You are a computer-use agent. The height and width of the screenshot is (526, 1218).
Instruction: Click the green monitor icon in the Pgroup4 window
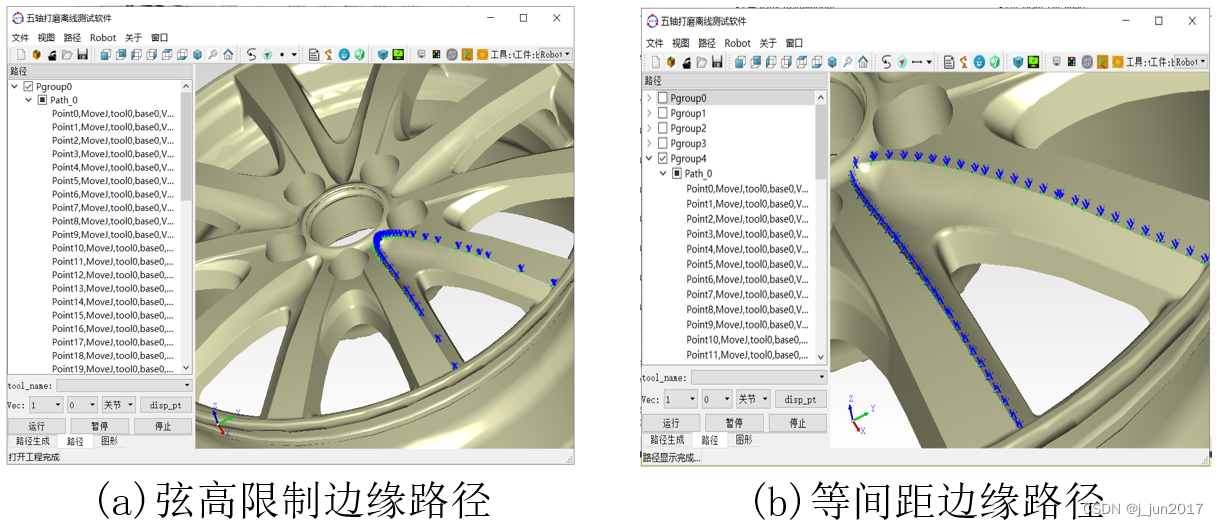click(x=1035, y=62)
